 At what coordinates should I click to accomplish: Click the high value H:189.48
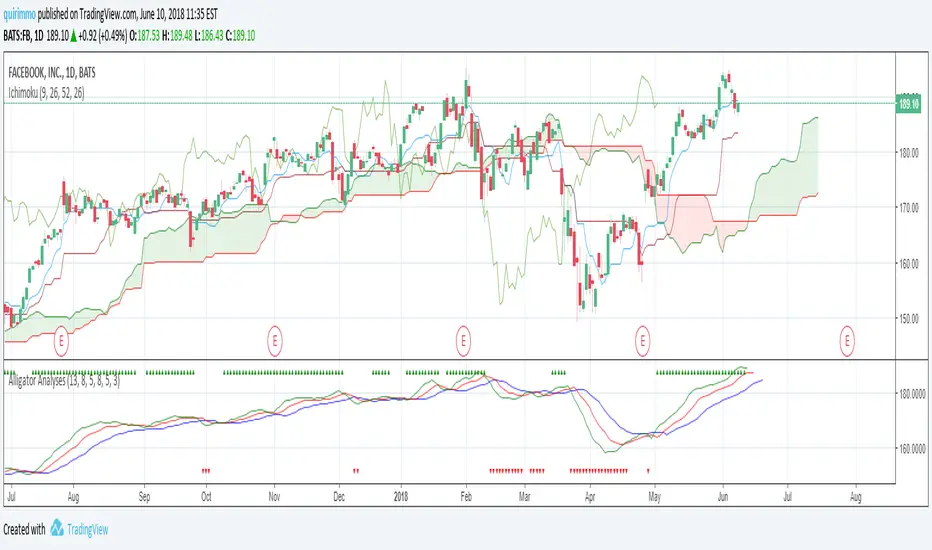point(177,36)
